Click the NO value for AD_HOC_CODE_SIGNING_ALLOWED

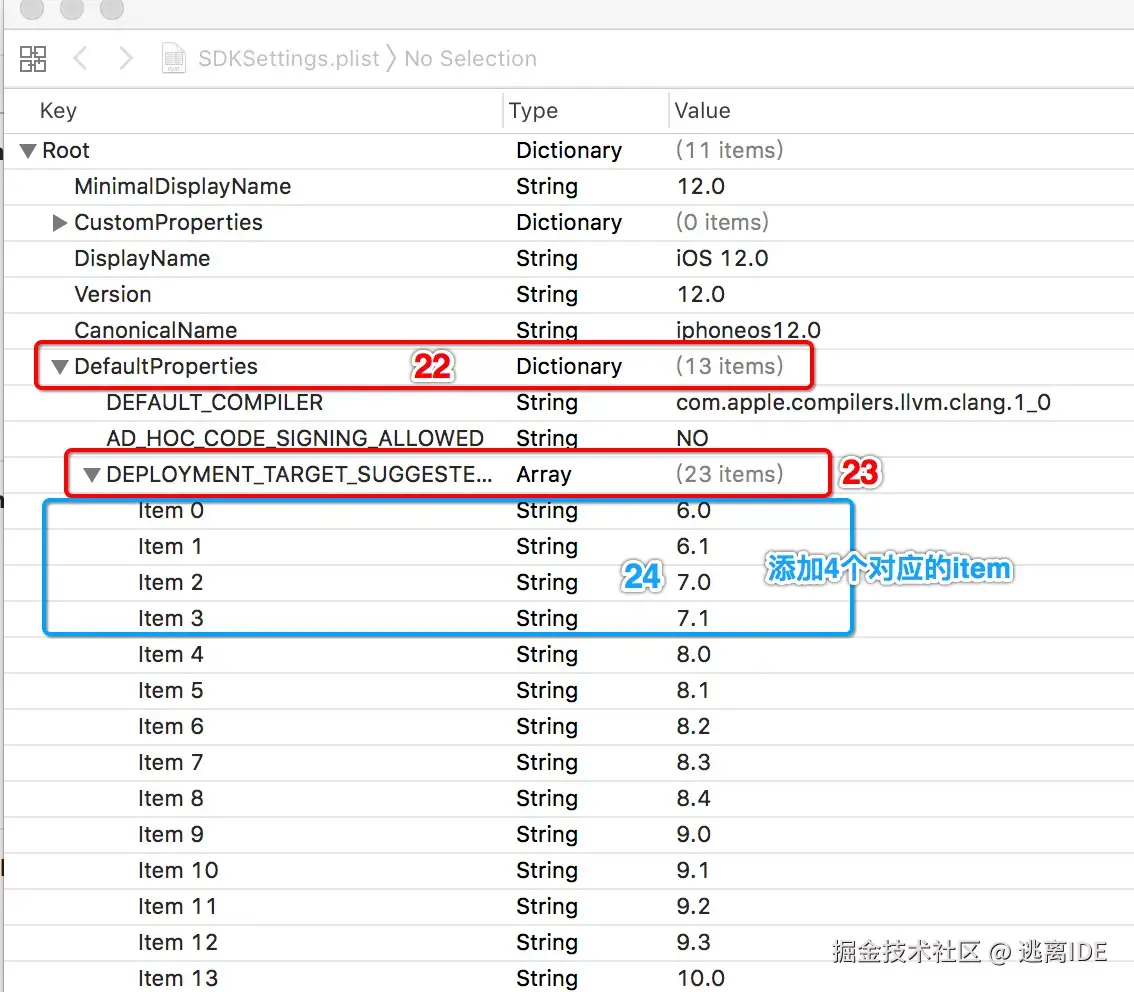click(x=692, y=439)
